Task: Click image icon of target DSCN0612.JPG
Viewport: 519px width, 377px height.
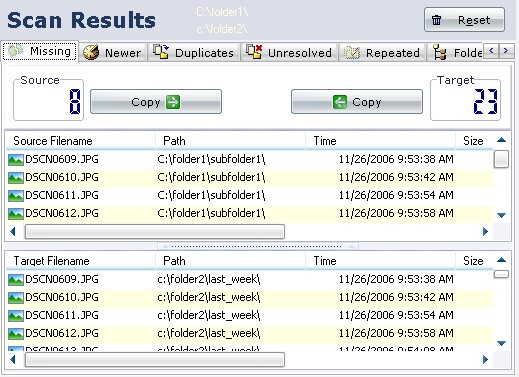Action: coord(16,334)
